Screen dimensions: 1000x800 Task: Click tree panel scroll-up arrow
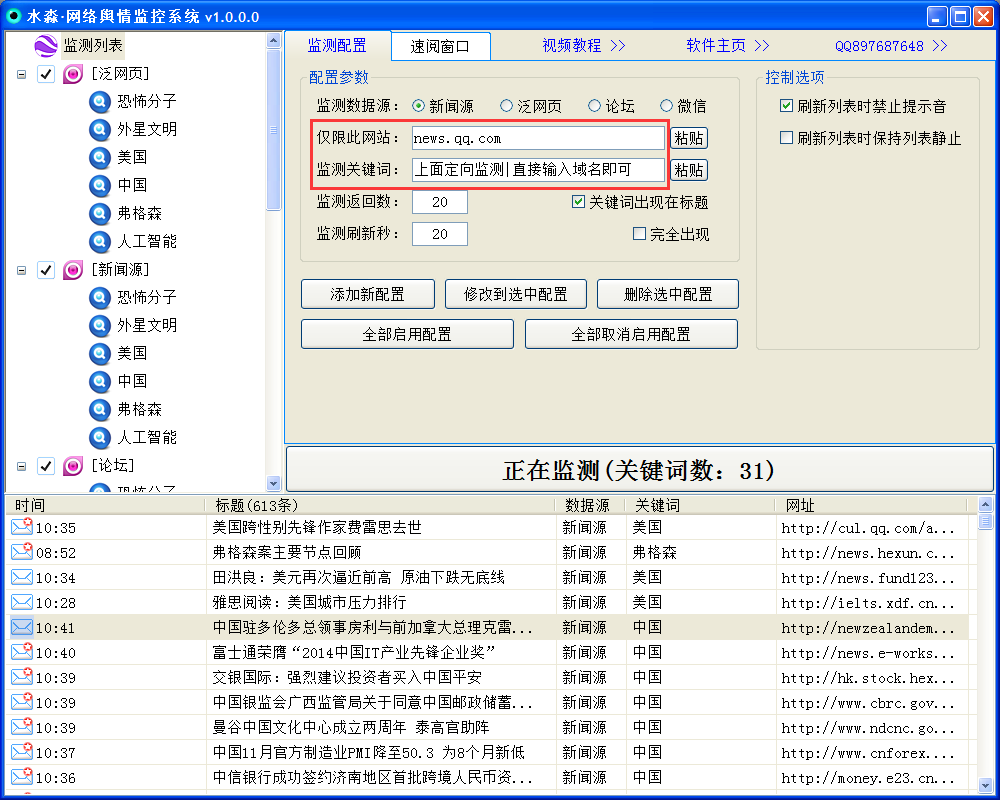click(x=274, y=41)
